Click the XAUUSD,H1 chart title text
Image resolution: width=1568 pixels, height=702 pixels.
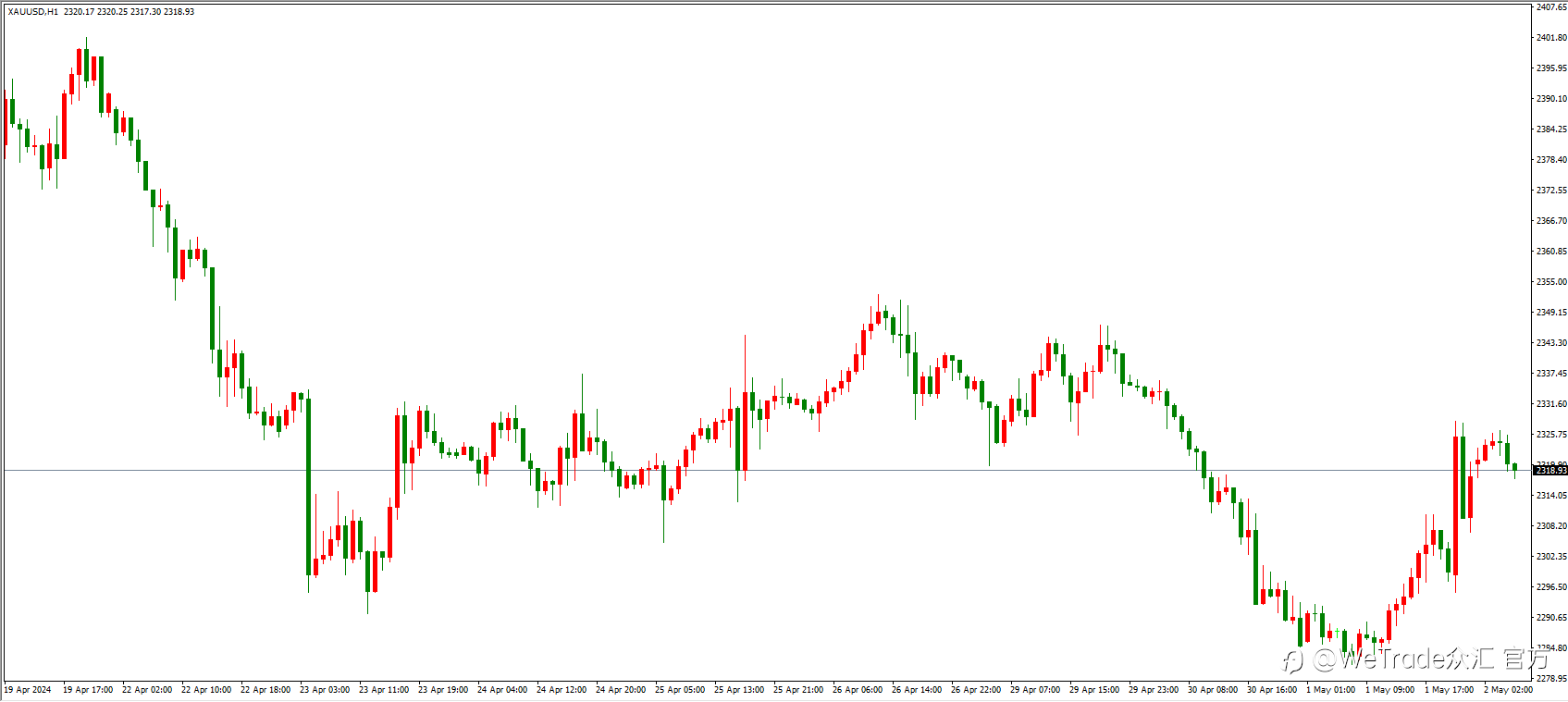pyautogui.click(x=33, y=12)
